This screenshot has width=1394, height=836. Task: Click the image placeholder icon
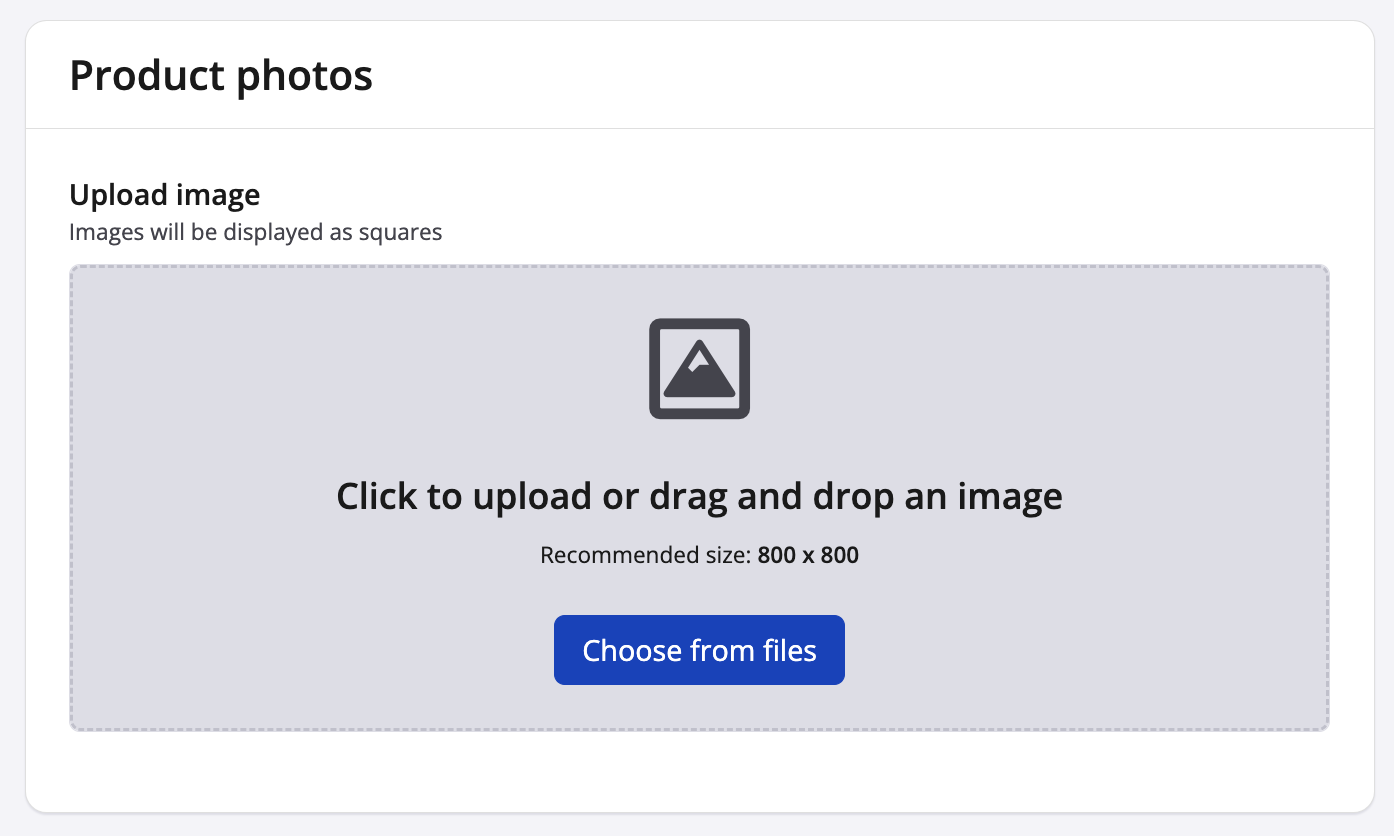(699, 368)
